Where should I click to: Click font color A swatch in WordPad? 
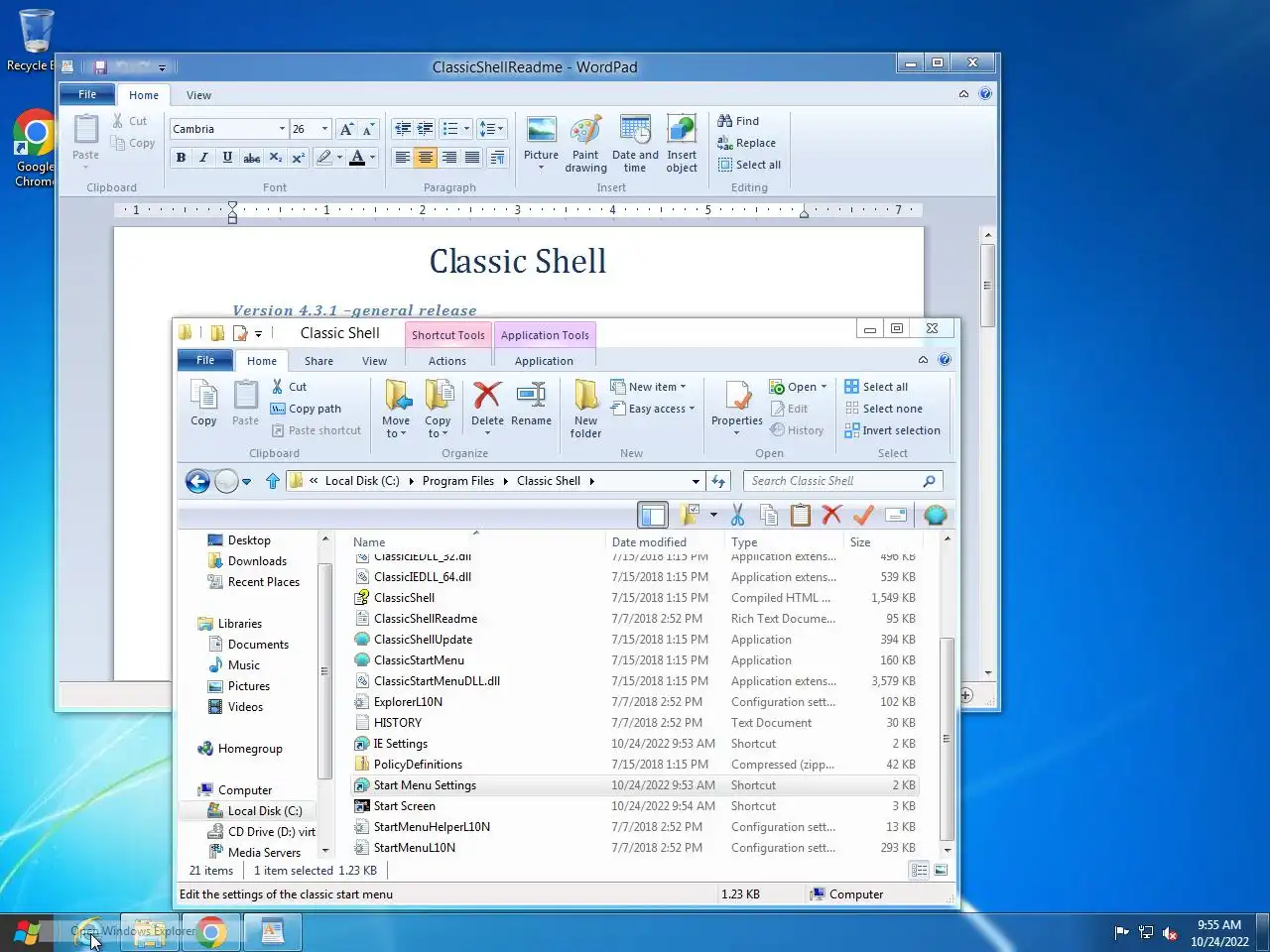357,158
